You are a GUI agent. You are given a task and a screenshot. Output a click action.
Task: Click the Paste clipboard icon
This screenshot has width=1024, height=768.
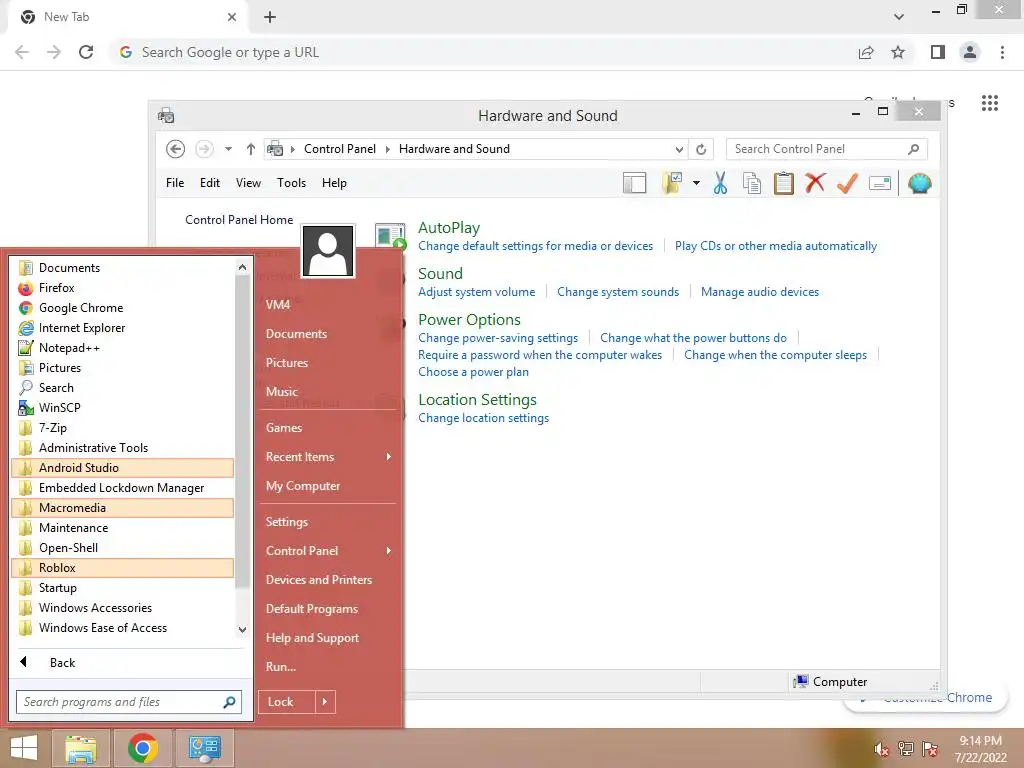(x=784, y=184)
